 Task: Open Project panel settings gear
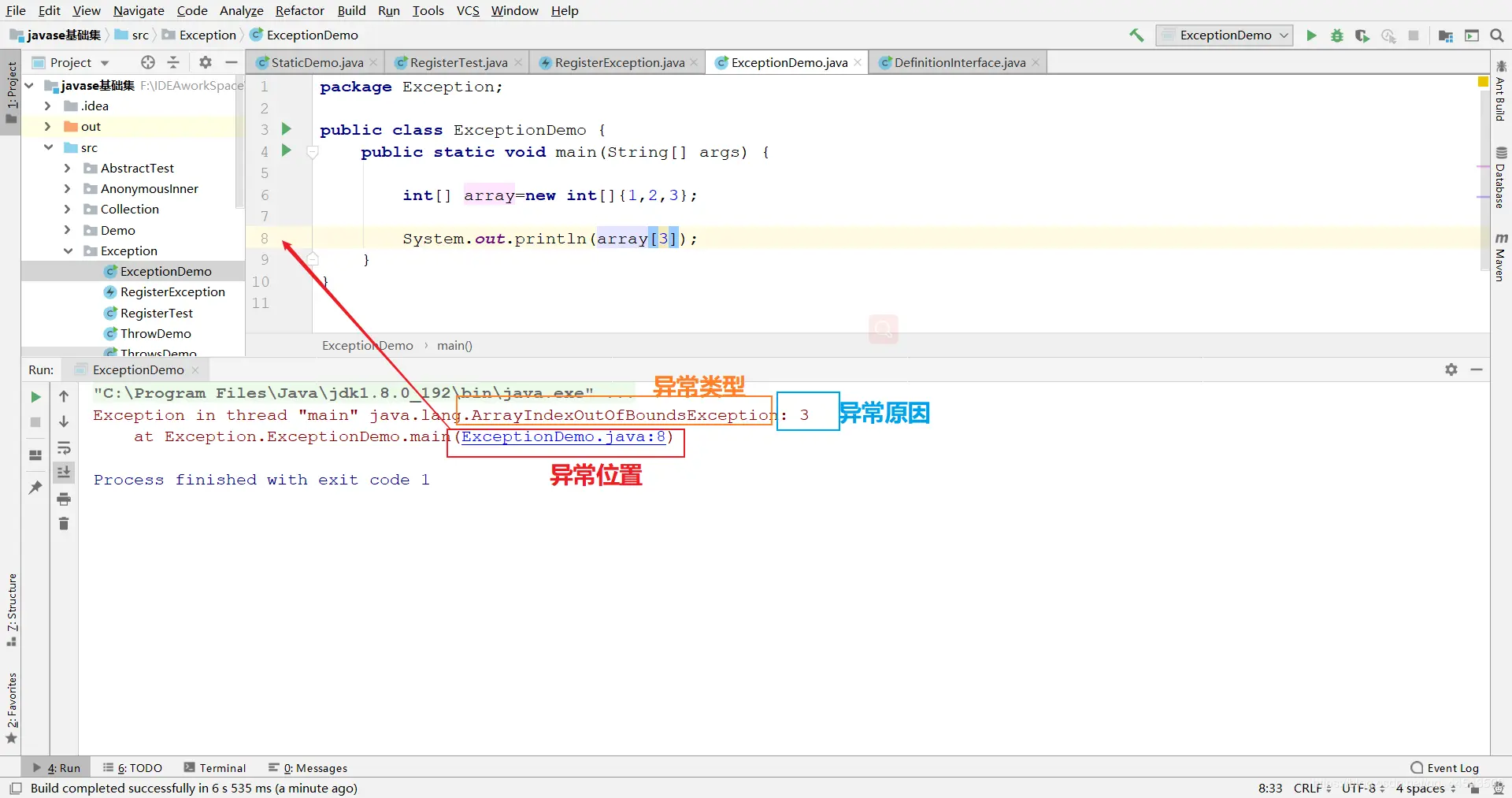(206, 62)
